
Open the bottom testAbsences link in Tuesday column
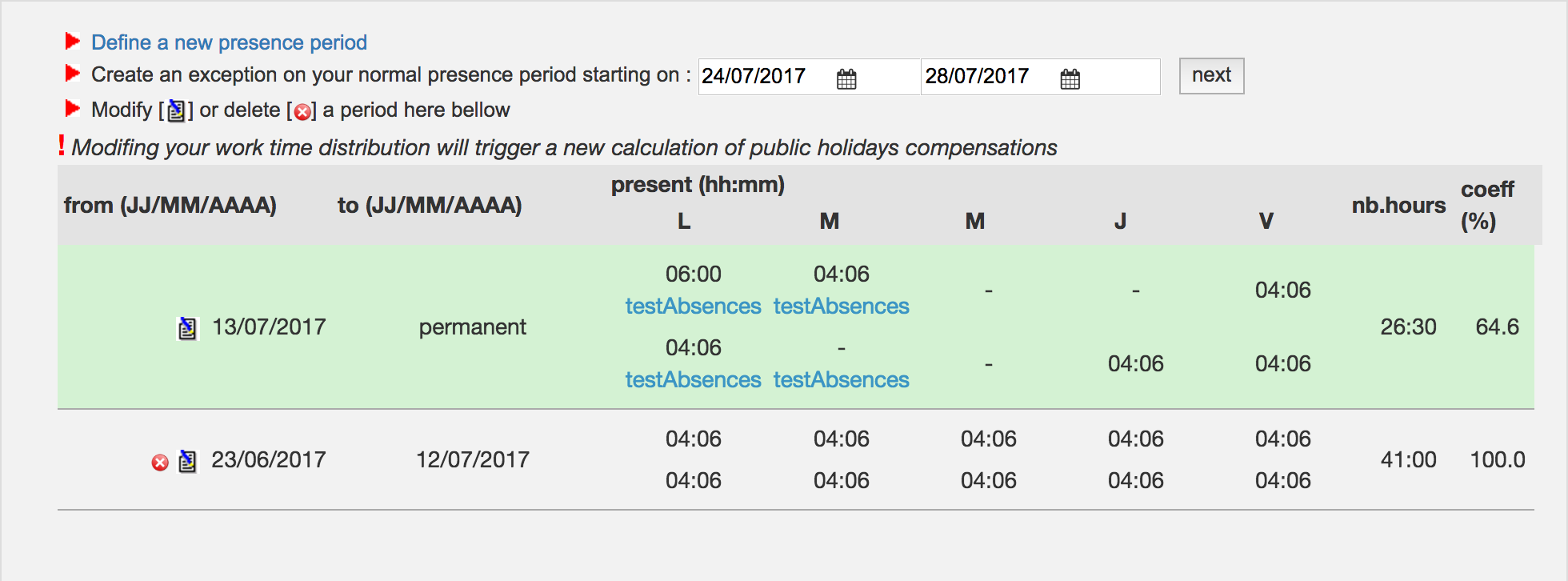point(841,380)
